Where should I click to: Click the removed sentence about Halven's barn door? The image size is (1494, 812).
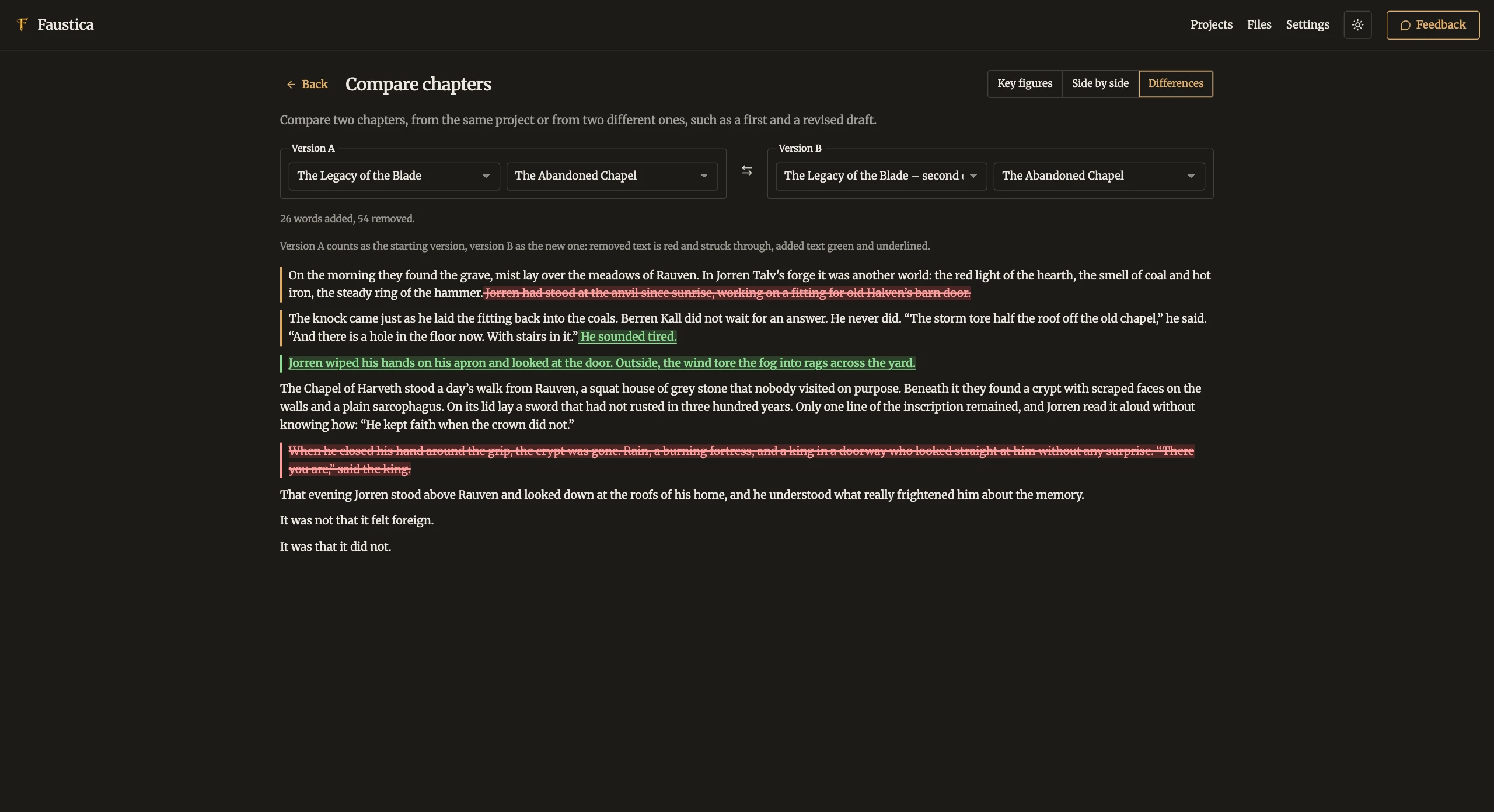tap(727, 293)
